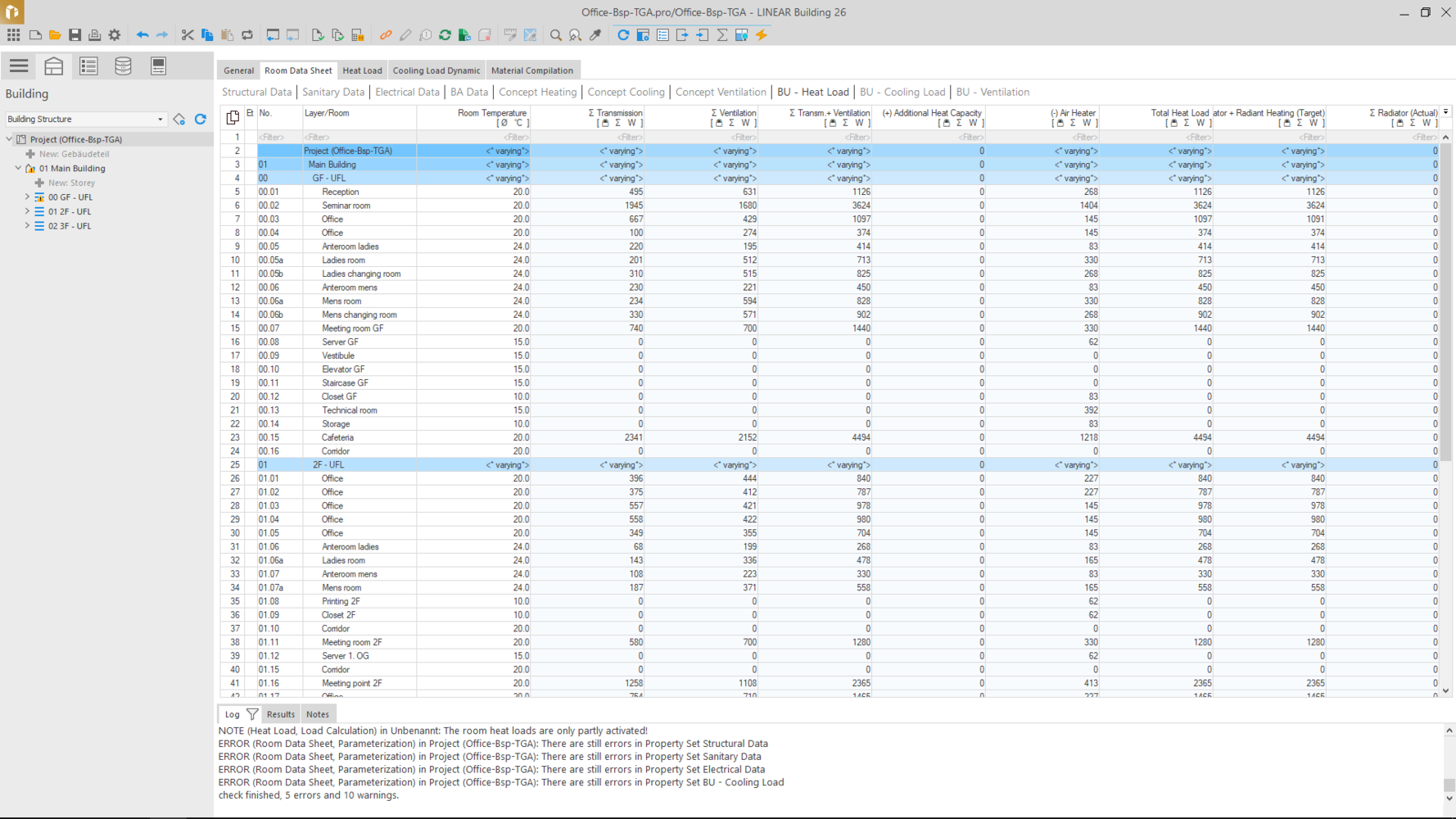Screen dimensions: 1456x819
Task: Switch to the Results log tab
Action: 280,714
